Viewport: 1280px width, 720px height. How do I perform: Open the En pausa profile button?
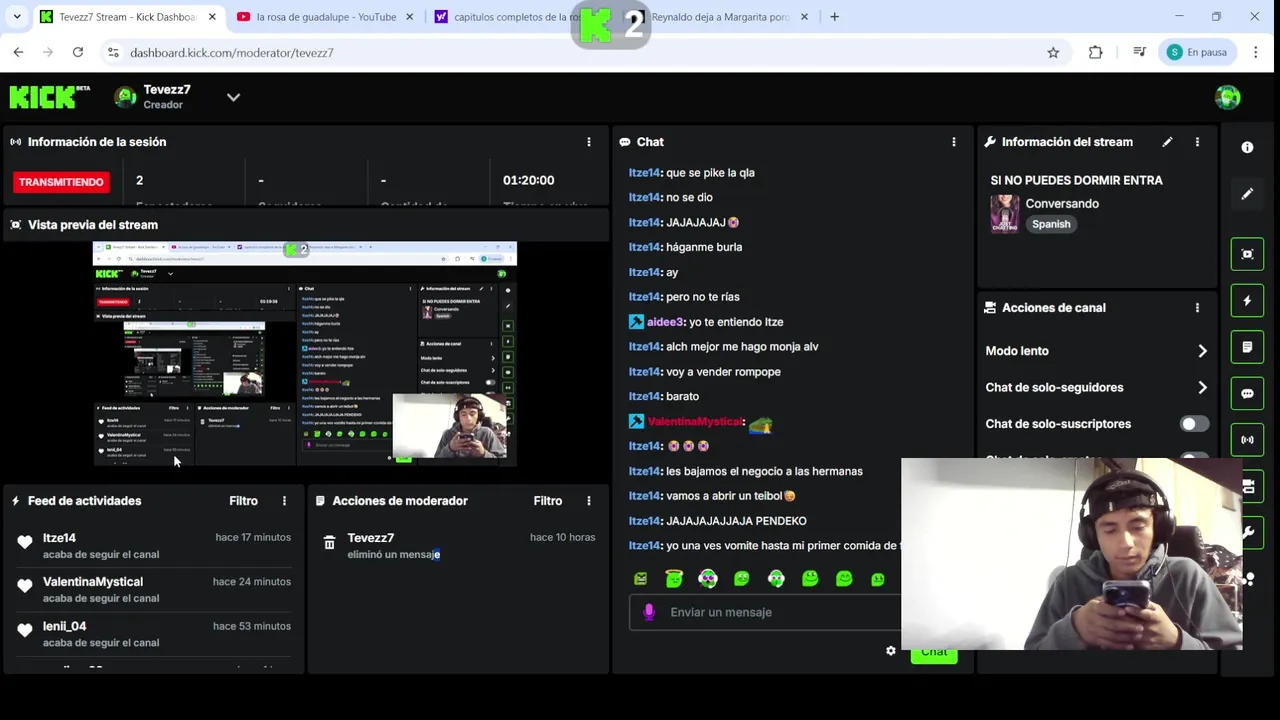[x=1197, y=52]
